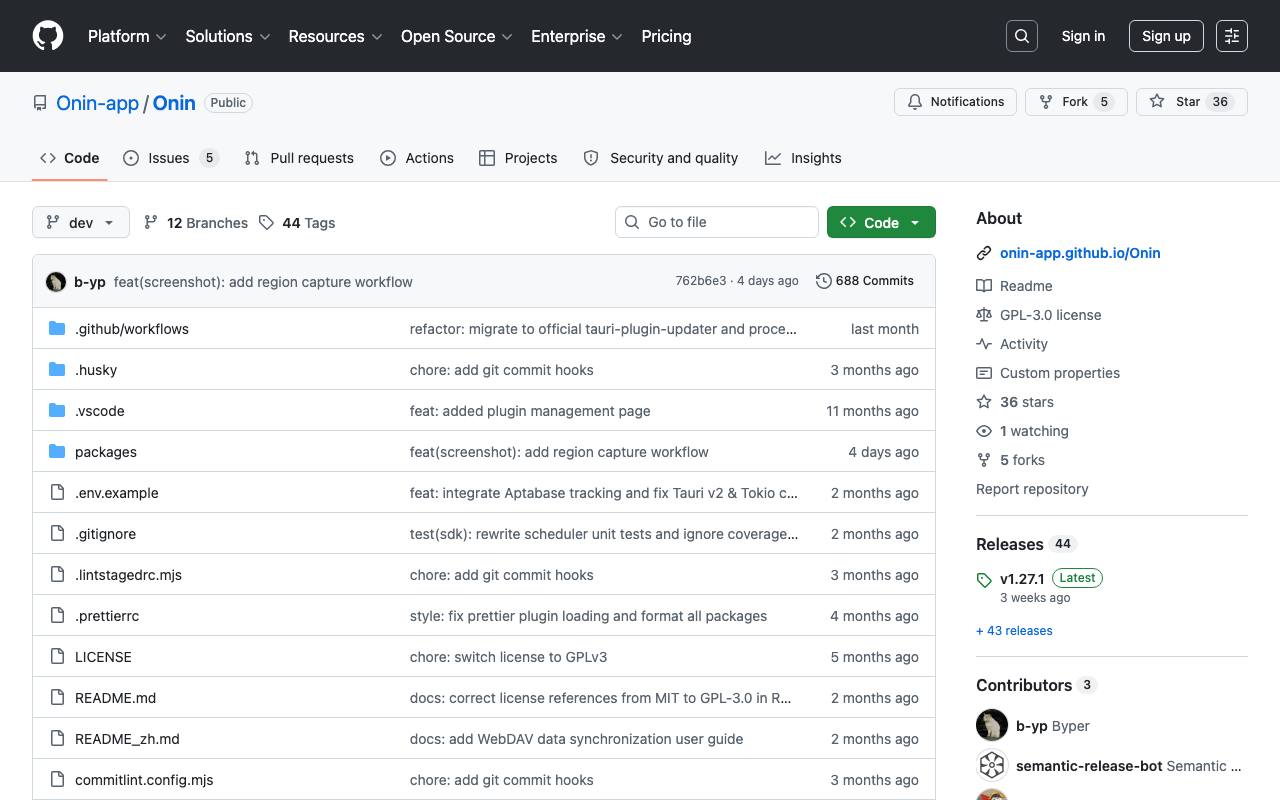Image resolution: width=1280 pixels, height=800 pixels.
Task: Click the .husky folder icon
Action: tap(57, 370)
